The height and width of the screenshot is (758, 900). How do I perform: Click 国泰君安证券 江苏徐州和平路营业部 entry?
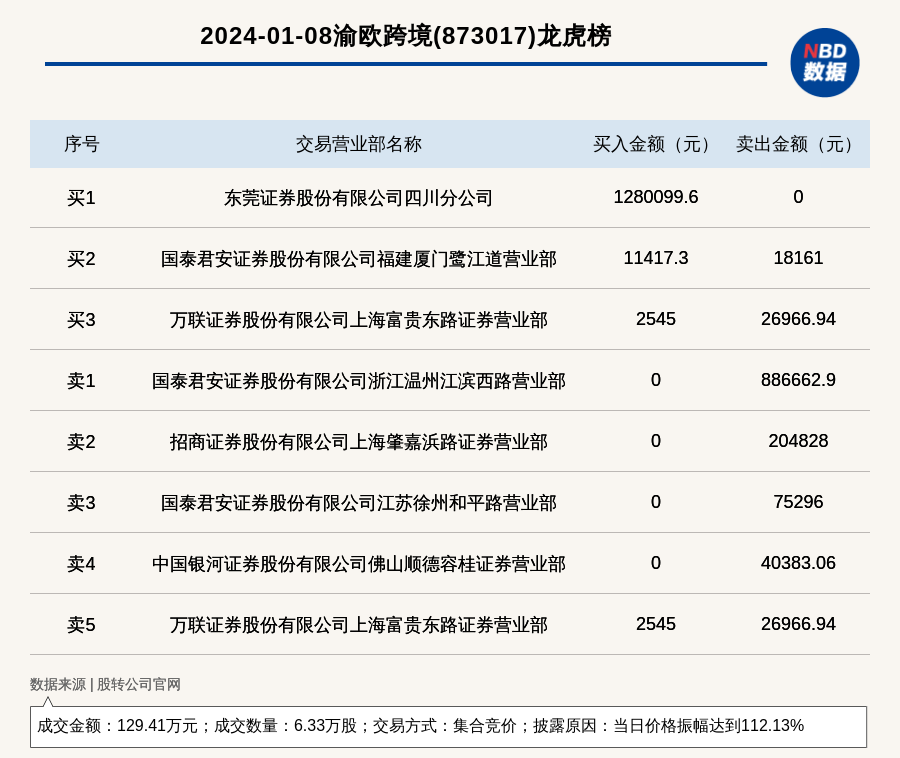point(358,503)
